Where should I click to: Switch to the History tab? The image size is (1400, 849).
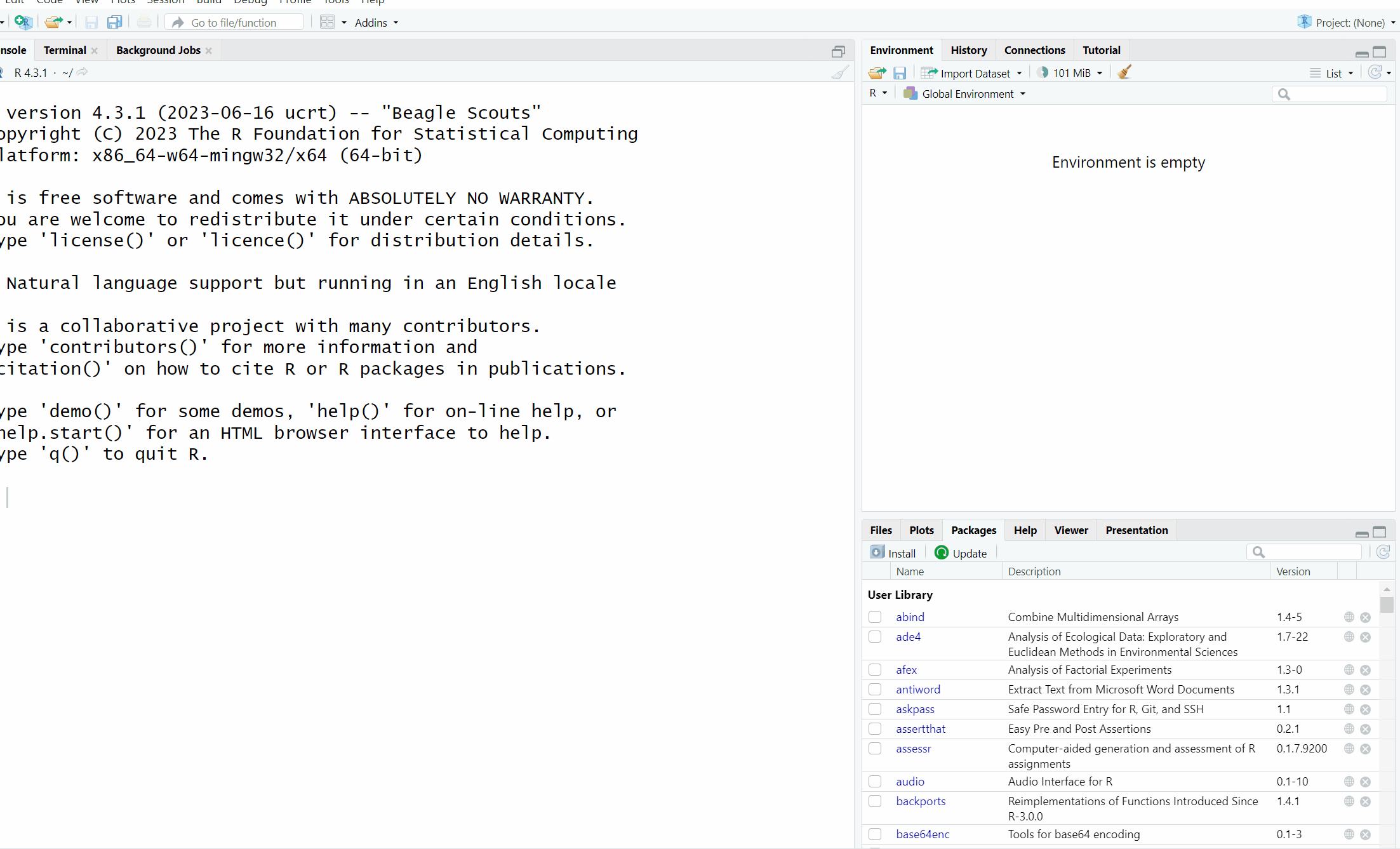(x=966, y=49)
